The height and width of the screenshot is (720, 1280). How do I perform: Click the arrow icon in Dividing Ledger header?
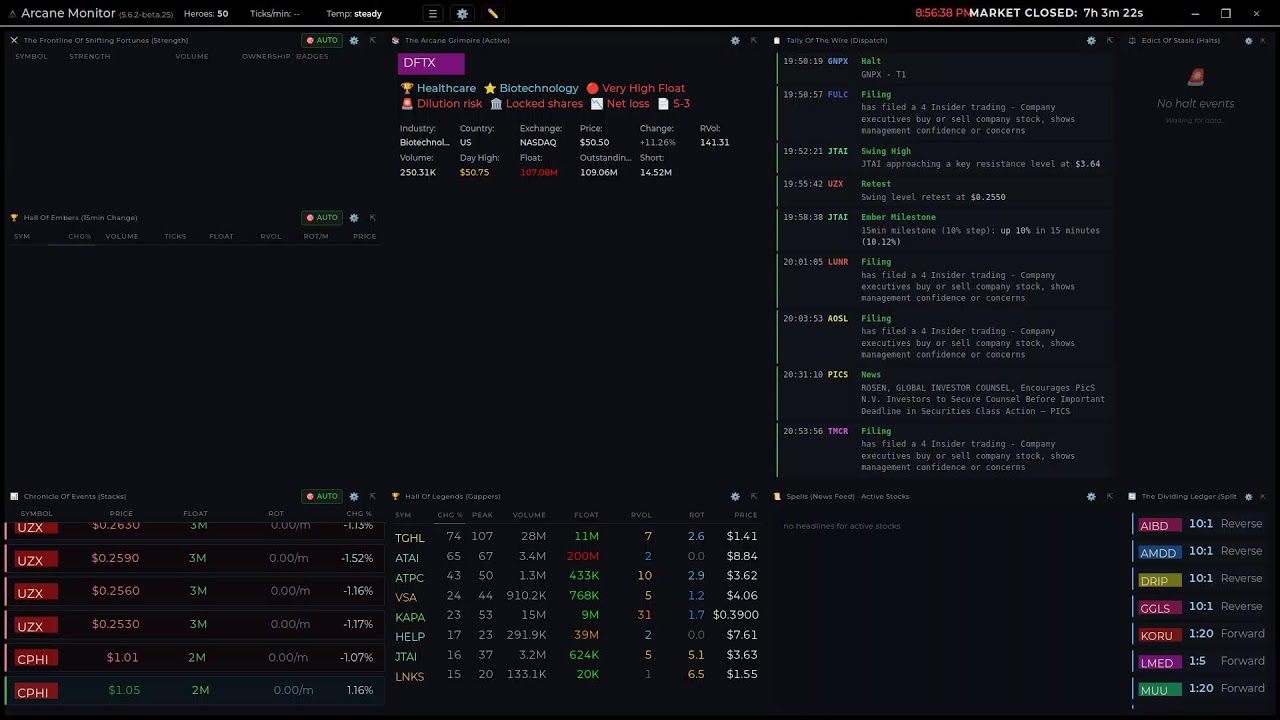1262,496
